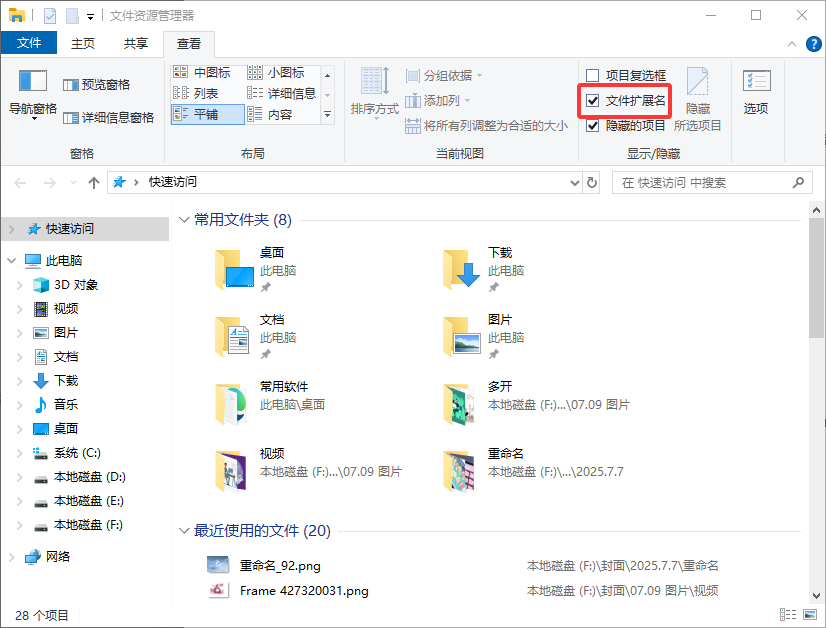Collapse the frequent folders group
Viewport: 826px width, 628px height.
[184, 219]
